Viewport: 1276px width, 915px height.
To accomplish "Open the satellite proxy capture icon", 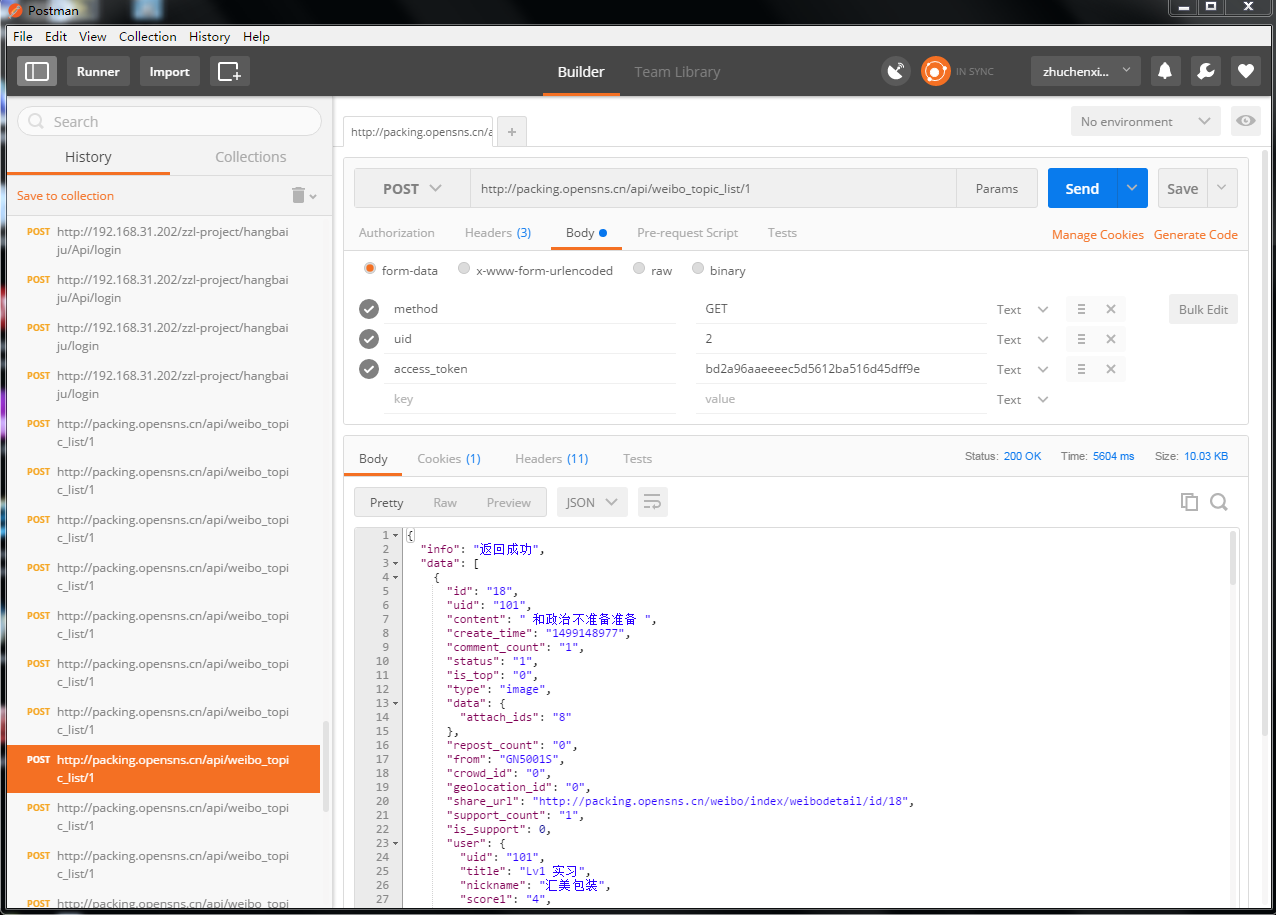I will click(x=896, y=71).
